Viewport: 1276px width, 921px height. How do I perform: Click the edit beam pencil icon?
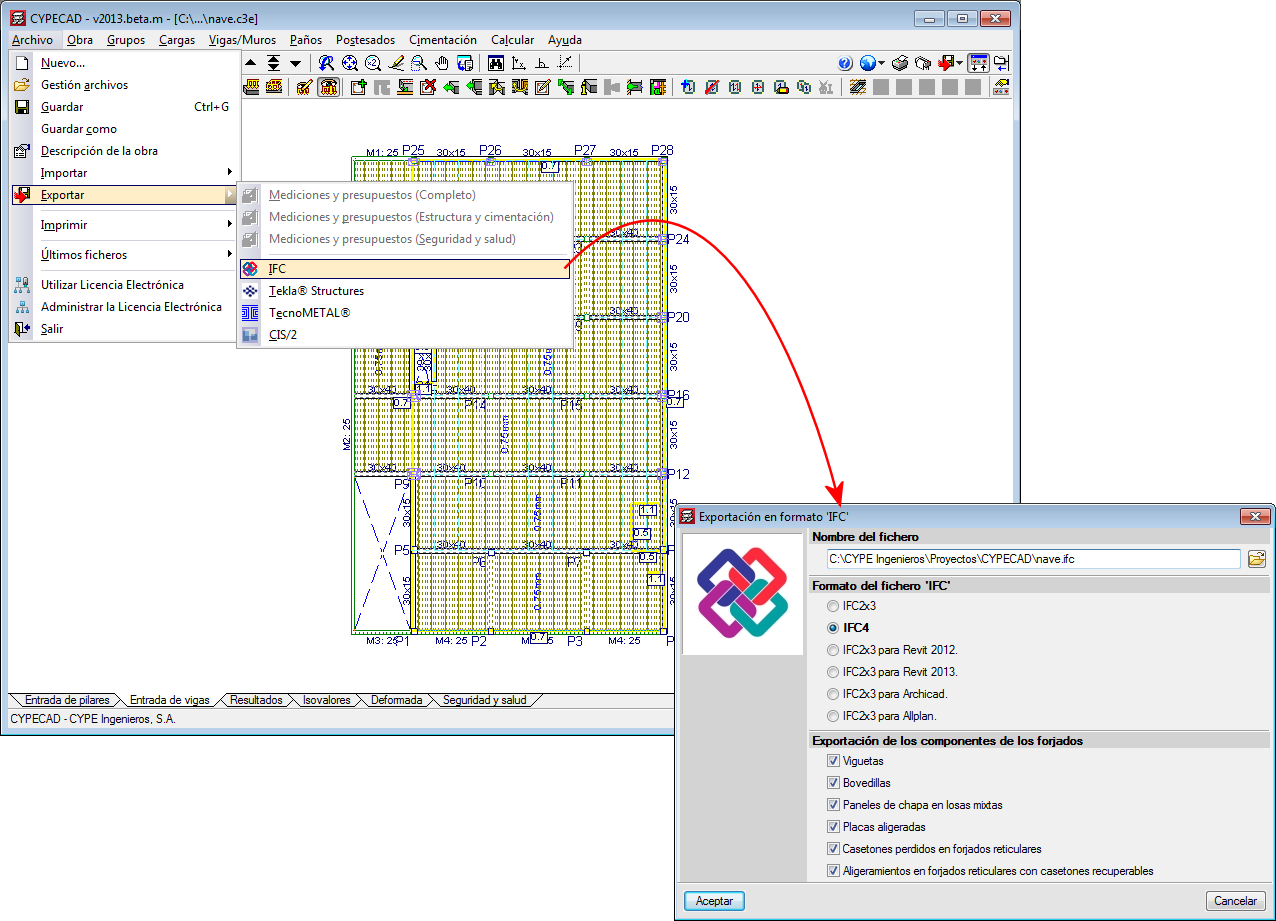pyautogui.click(x=542, y=87)
